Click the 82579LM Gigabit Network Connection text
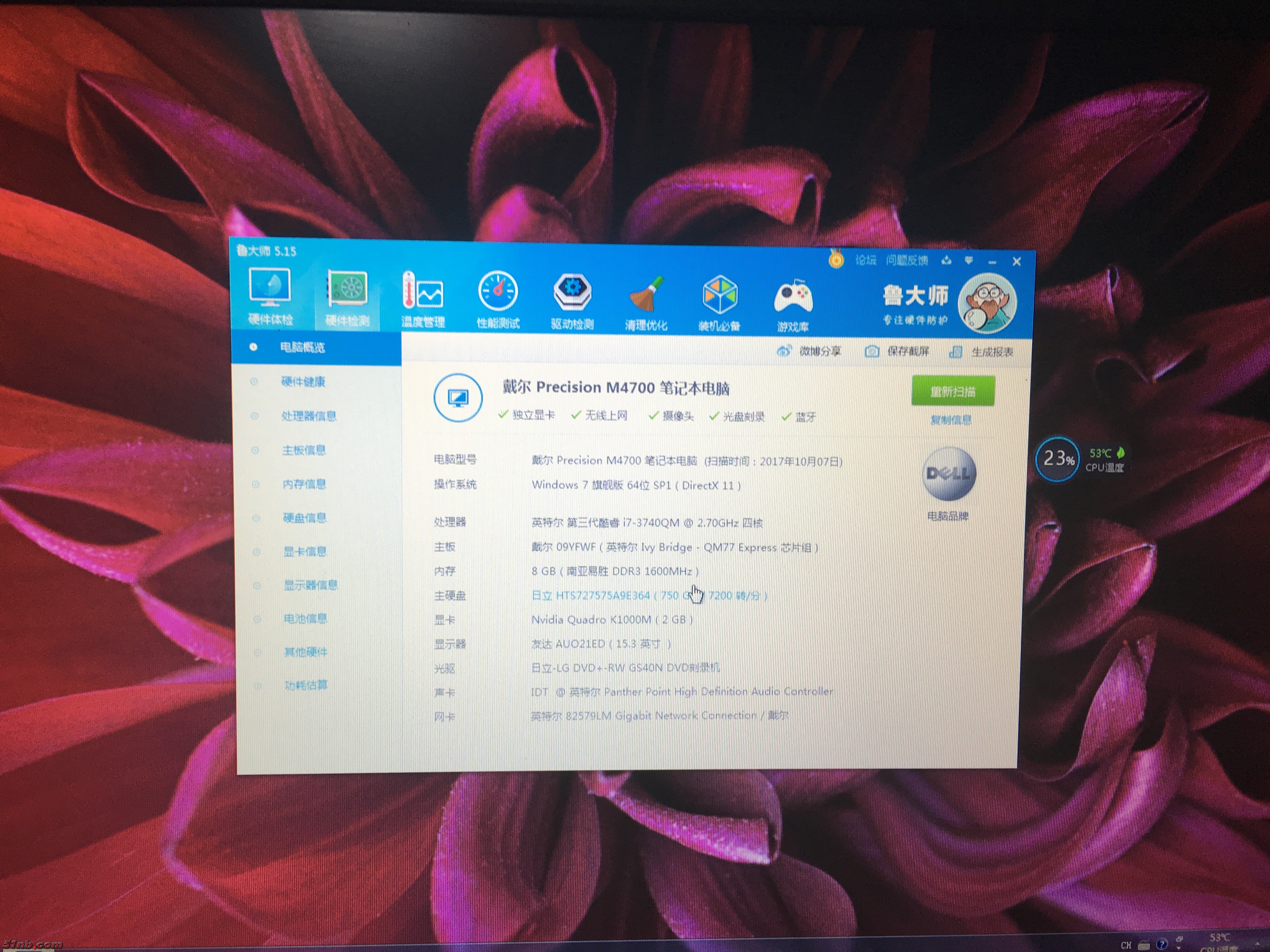Image resolution: width=1270 pixels, height=952 pixels. pyautogui.click(x=660, y=716)
